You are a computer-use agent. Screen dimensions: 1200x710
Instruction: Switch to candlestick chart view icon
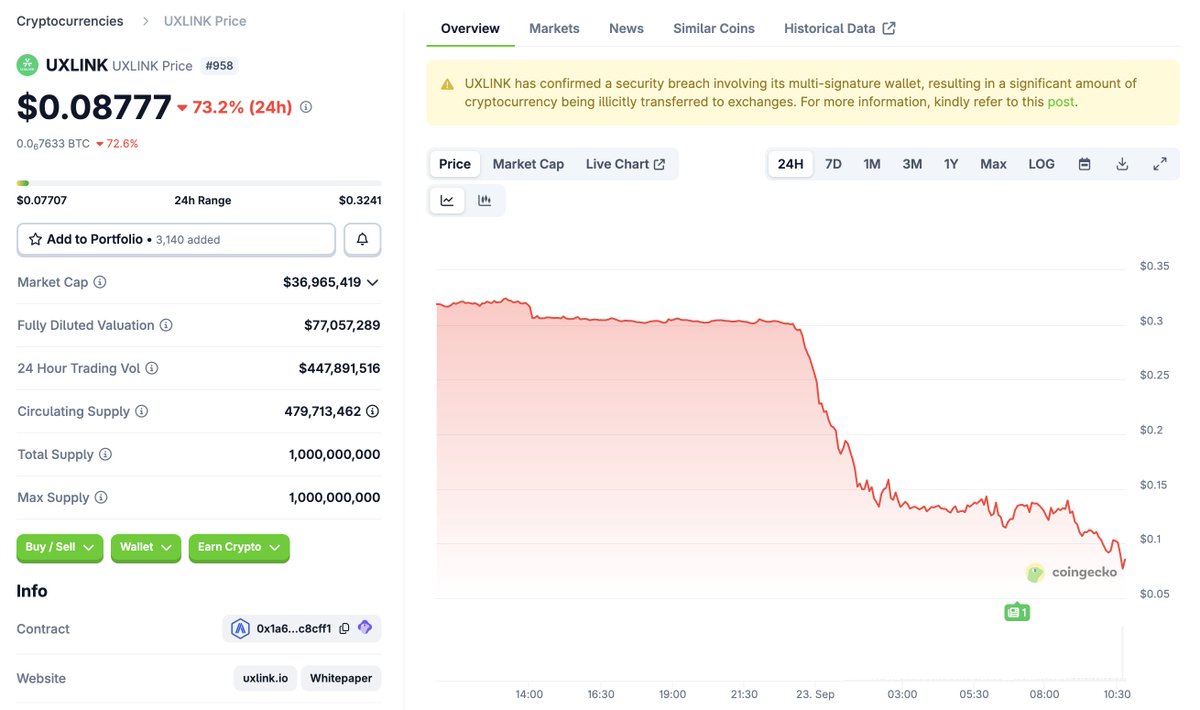point(485,200)
